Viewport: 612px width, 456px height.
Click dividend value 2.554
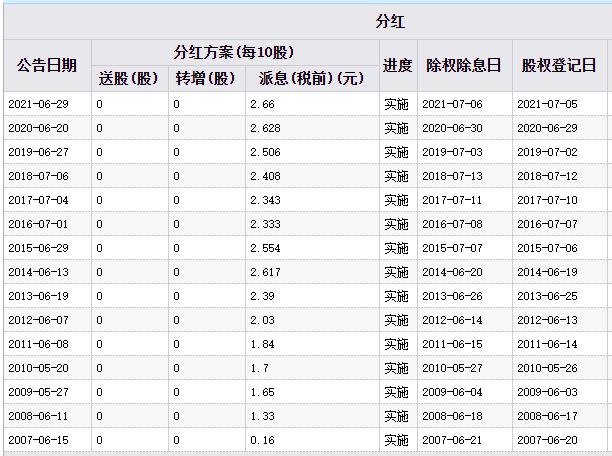[265, 248]
